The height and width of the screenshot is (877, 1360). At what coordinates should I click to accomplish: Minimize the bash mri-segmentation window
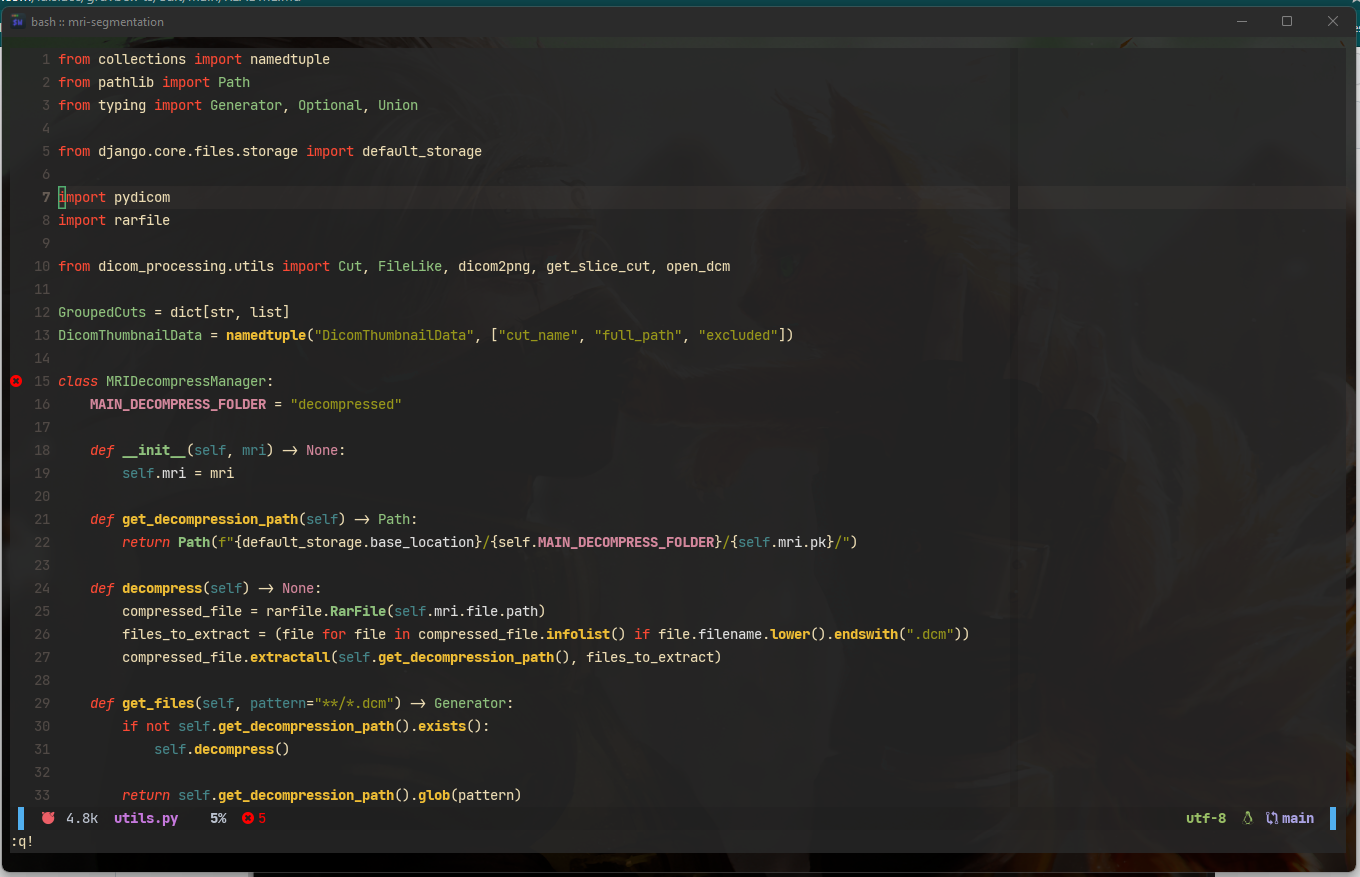(x=1241, y=21)
